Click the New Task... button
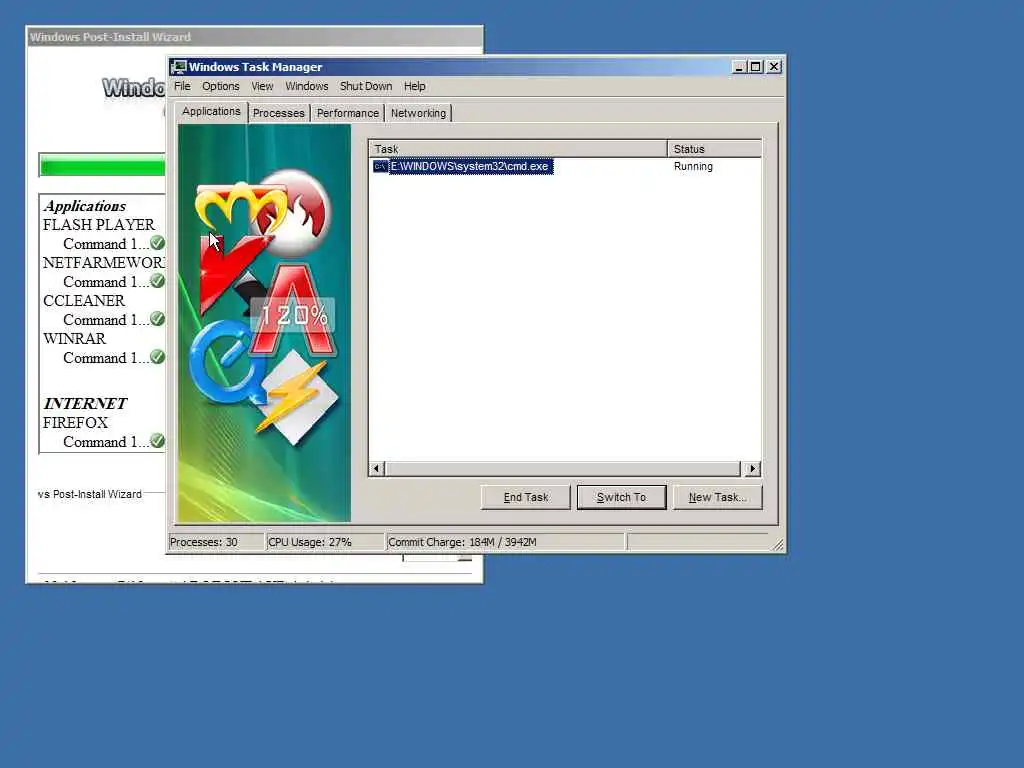 [x=717, y=497]
